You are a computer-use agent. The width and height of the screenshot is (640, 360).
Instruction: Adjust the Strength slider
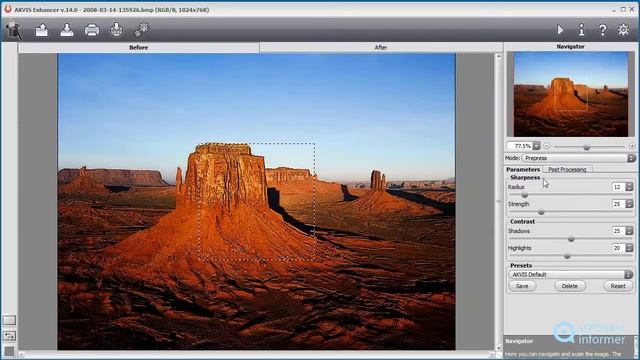point(541,212)
